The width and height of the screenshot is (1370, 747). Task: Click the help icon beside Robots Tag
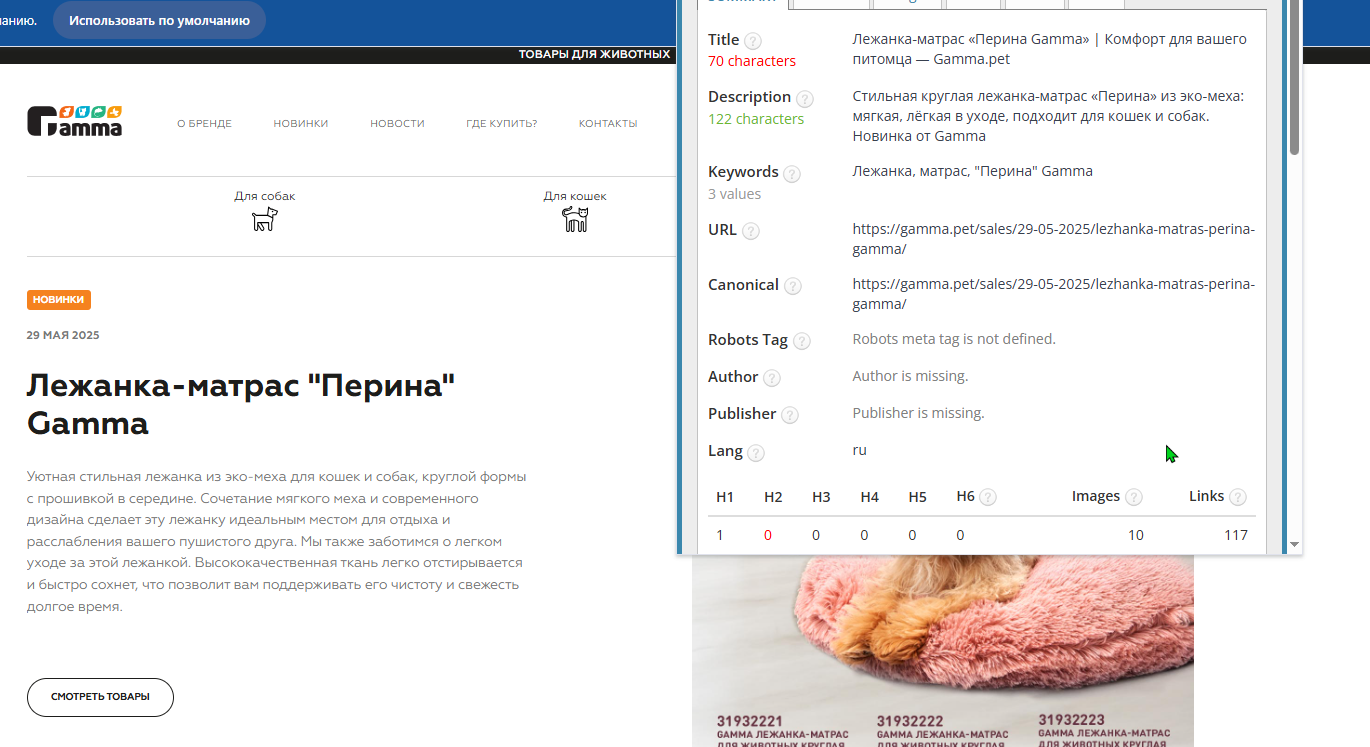click(x=802, y=341)
